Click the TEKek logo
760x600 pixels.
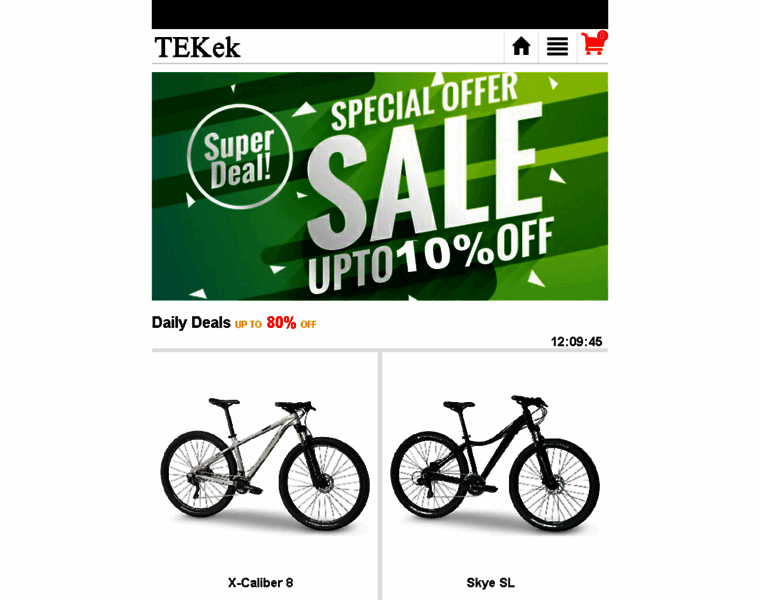click(x=197, y=47)
